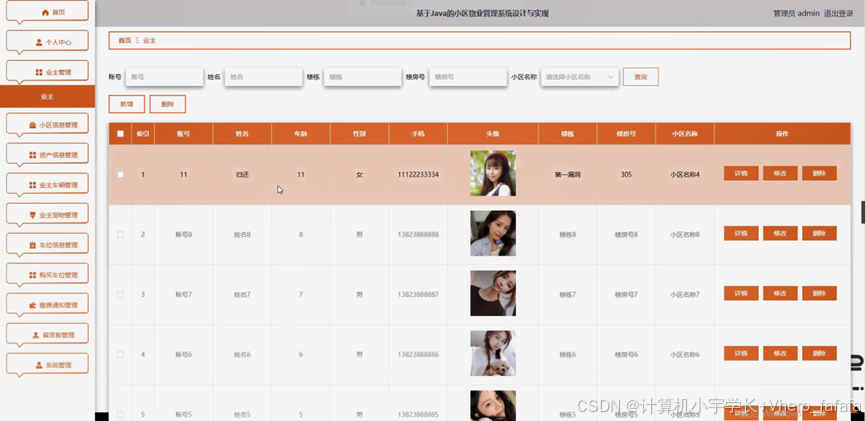Check the checkbox for row 账号6
This screenshot has height=421, width=865.
tap(120, 354)
